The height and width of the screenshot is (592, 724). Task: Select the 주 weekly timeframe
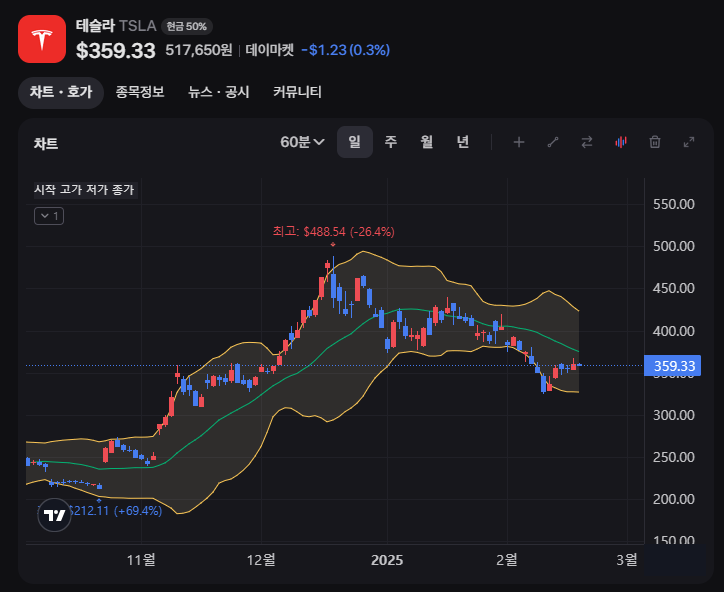click(391, 142)
